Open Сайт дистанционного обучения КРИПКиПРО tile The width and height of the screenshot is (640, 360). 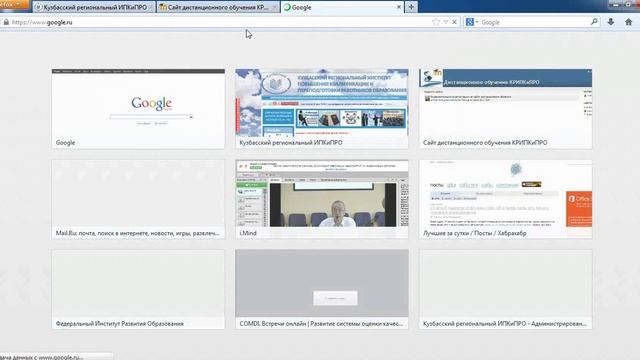pos(505,109)
